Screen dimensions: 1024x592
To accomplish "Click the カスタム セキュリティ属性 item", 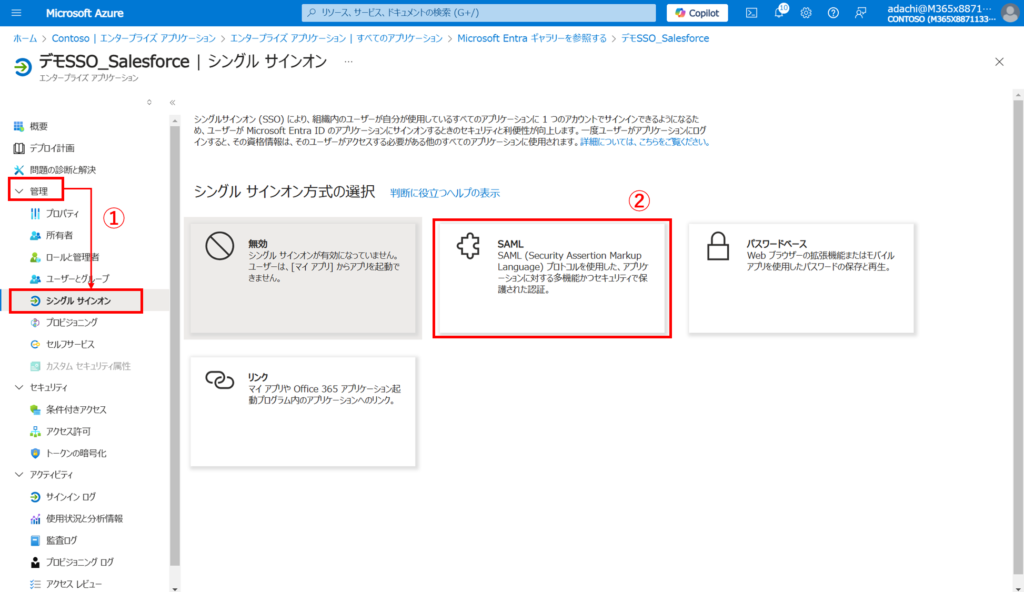I will (90, 366).
